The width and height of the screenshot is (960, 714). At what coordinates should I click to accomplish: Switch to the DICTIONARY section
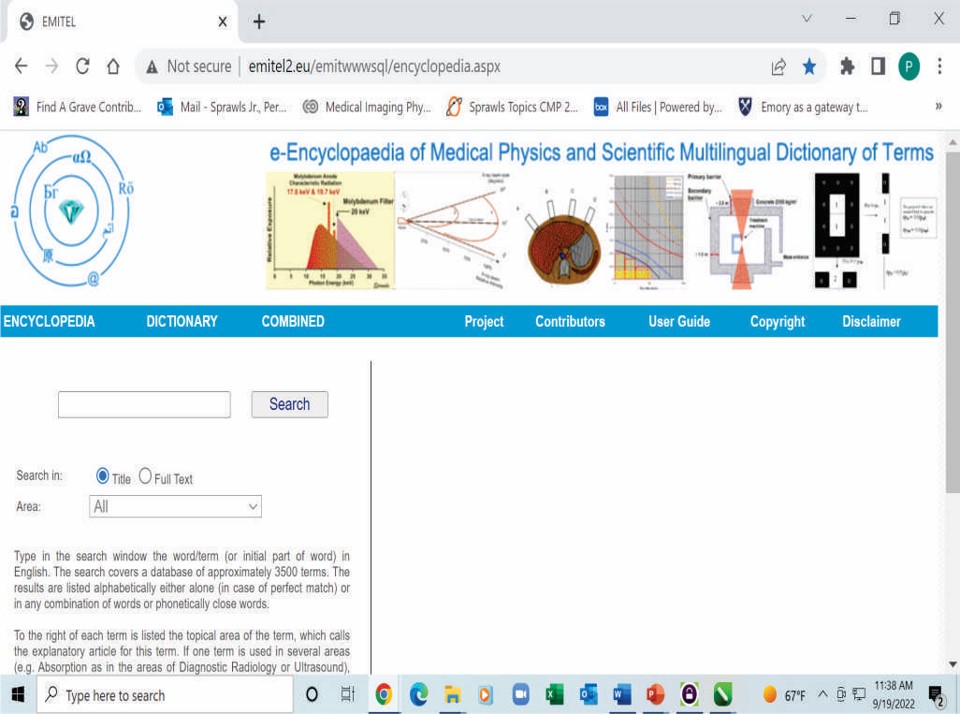pyautogui.click(x=182, y=321)
